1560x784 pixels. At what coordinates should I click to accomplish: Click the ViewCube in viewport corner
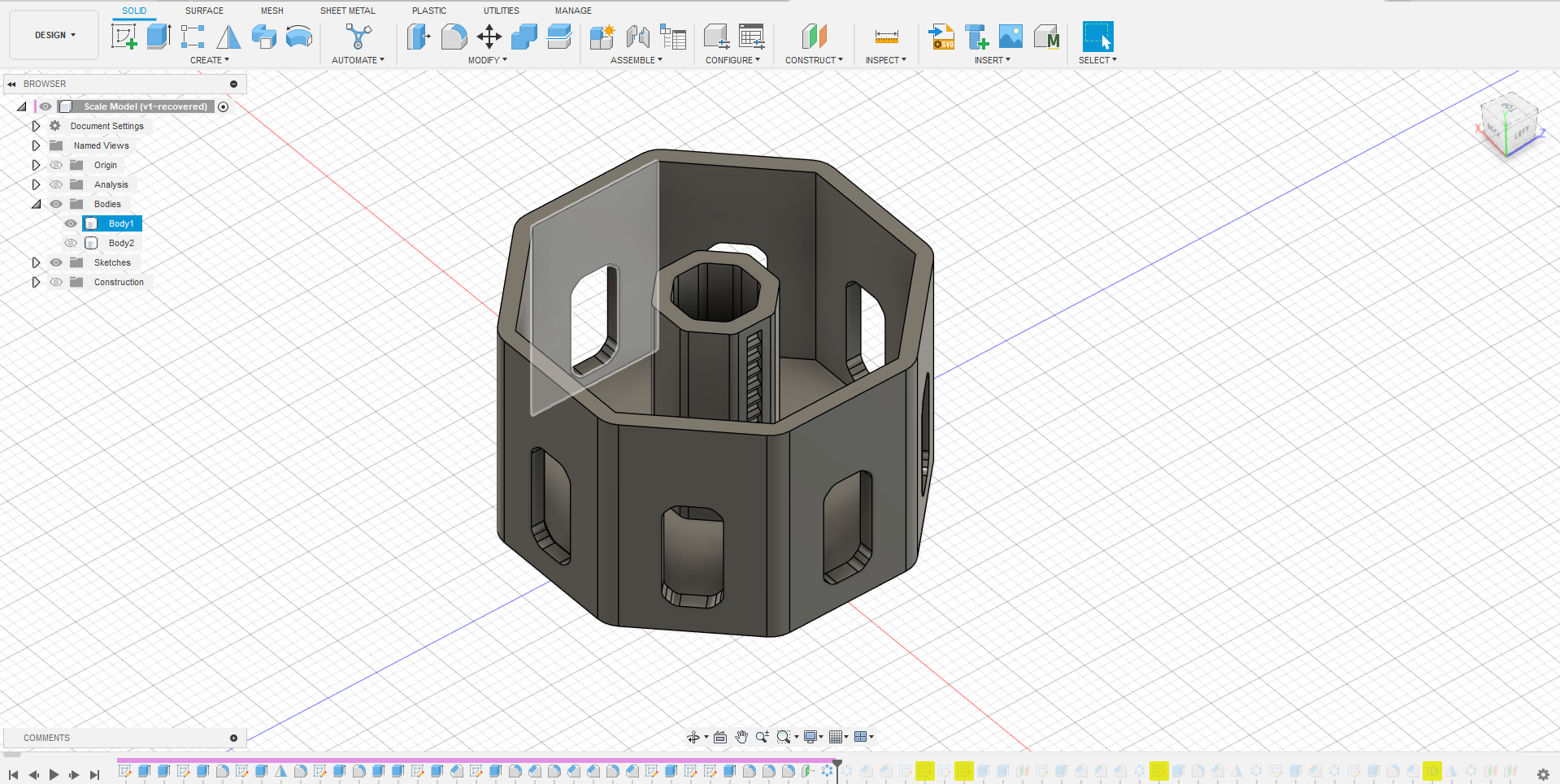click(x=1510, y=125)
